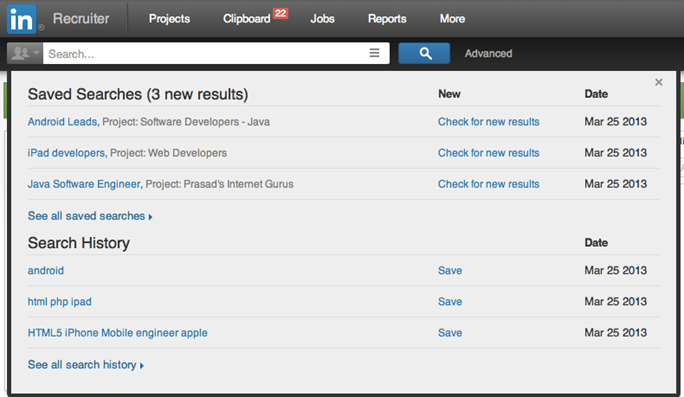Open the iPad developers saved search

point(67,153)
